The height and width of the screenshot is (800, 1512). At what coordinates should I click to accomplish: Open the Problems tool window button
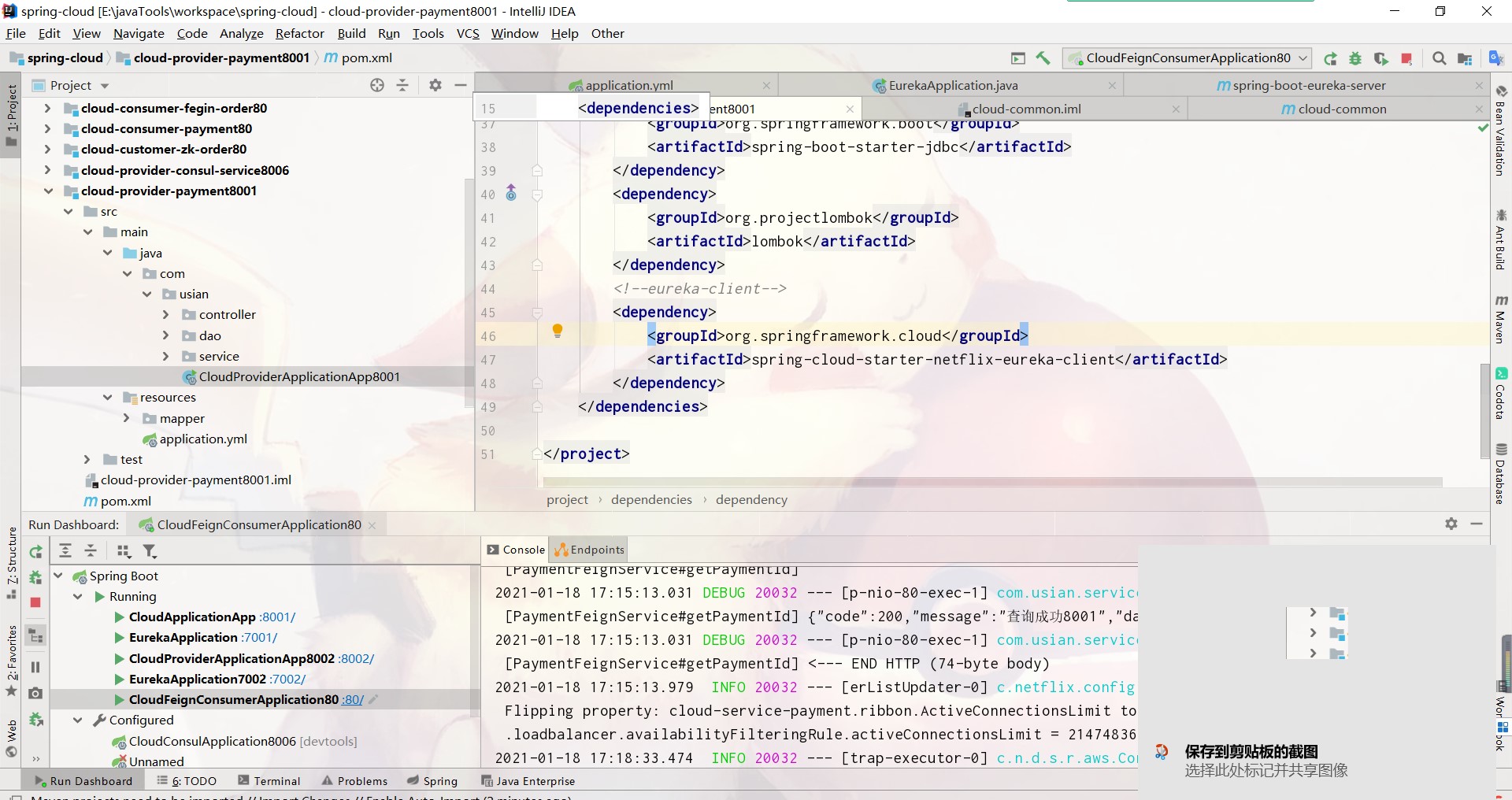pos(355,781)
